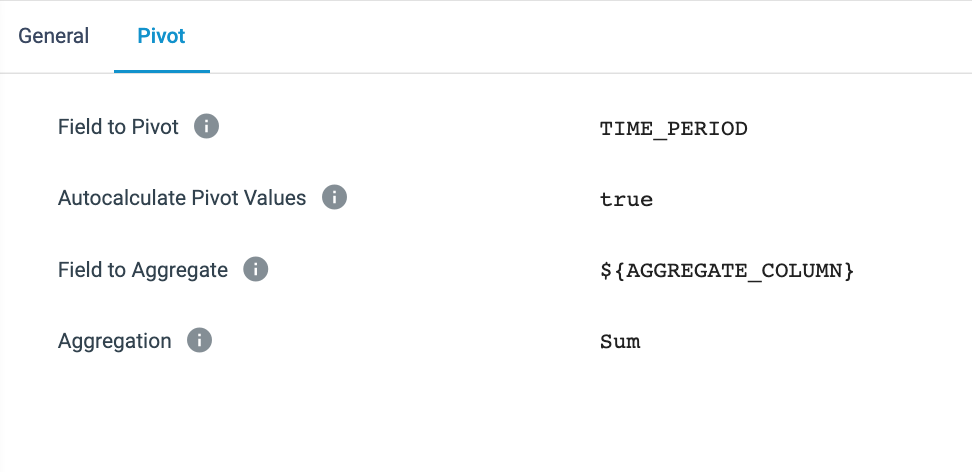Open the Autocalculate Pivot Values info icon
The image size is (972, 472).
(334, 198)
